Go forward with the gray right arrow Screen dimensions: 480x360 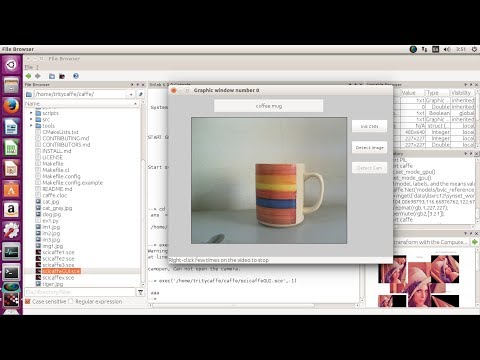point(38,76)
